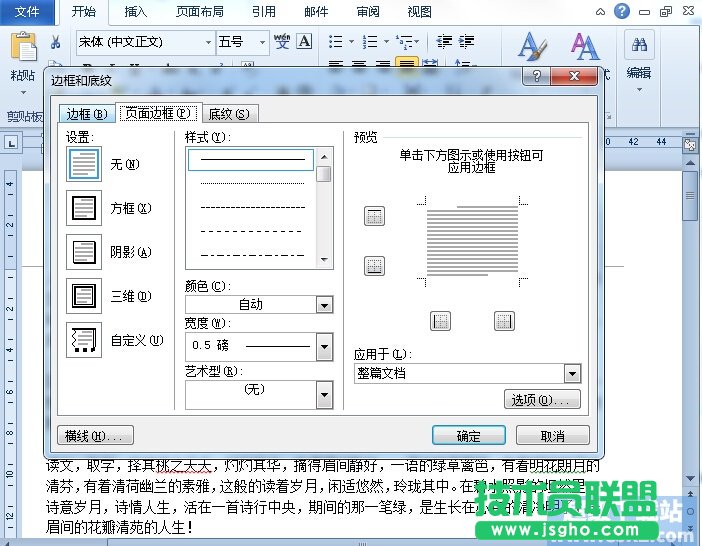
Task: Click the 样式 style list scrollbar
Action: 324,210
